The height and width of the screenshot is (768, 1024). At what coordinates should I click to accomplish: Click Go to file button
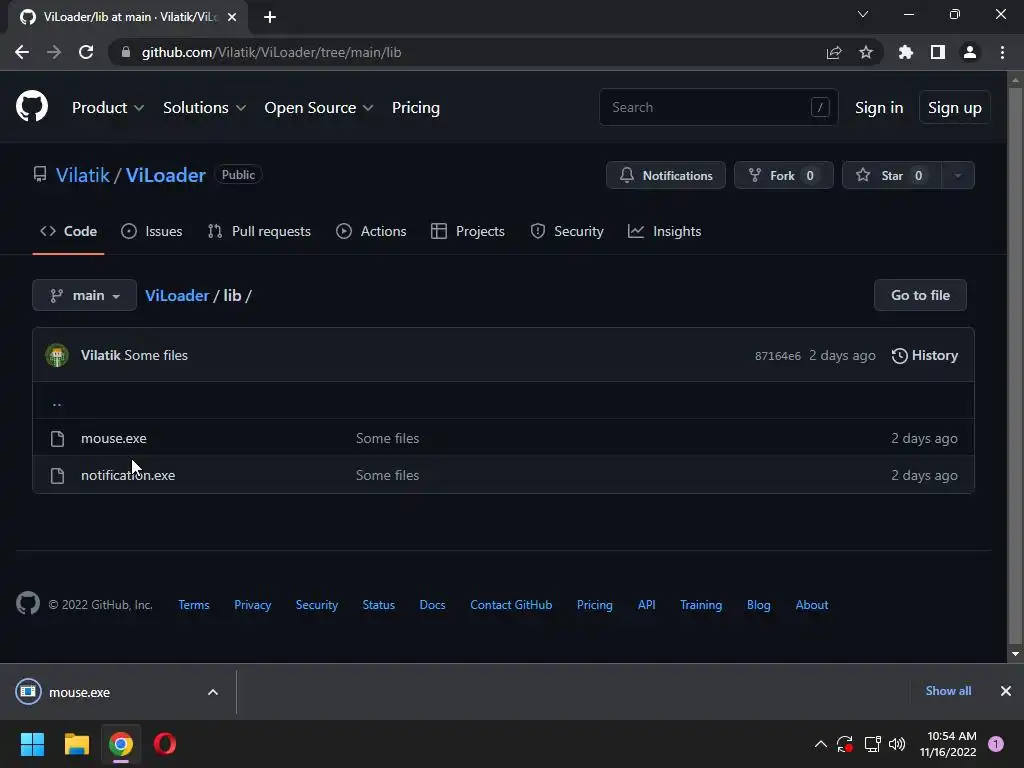[x=920, y=295]
